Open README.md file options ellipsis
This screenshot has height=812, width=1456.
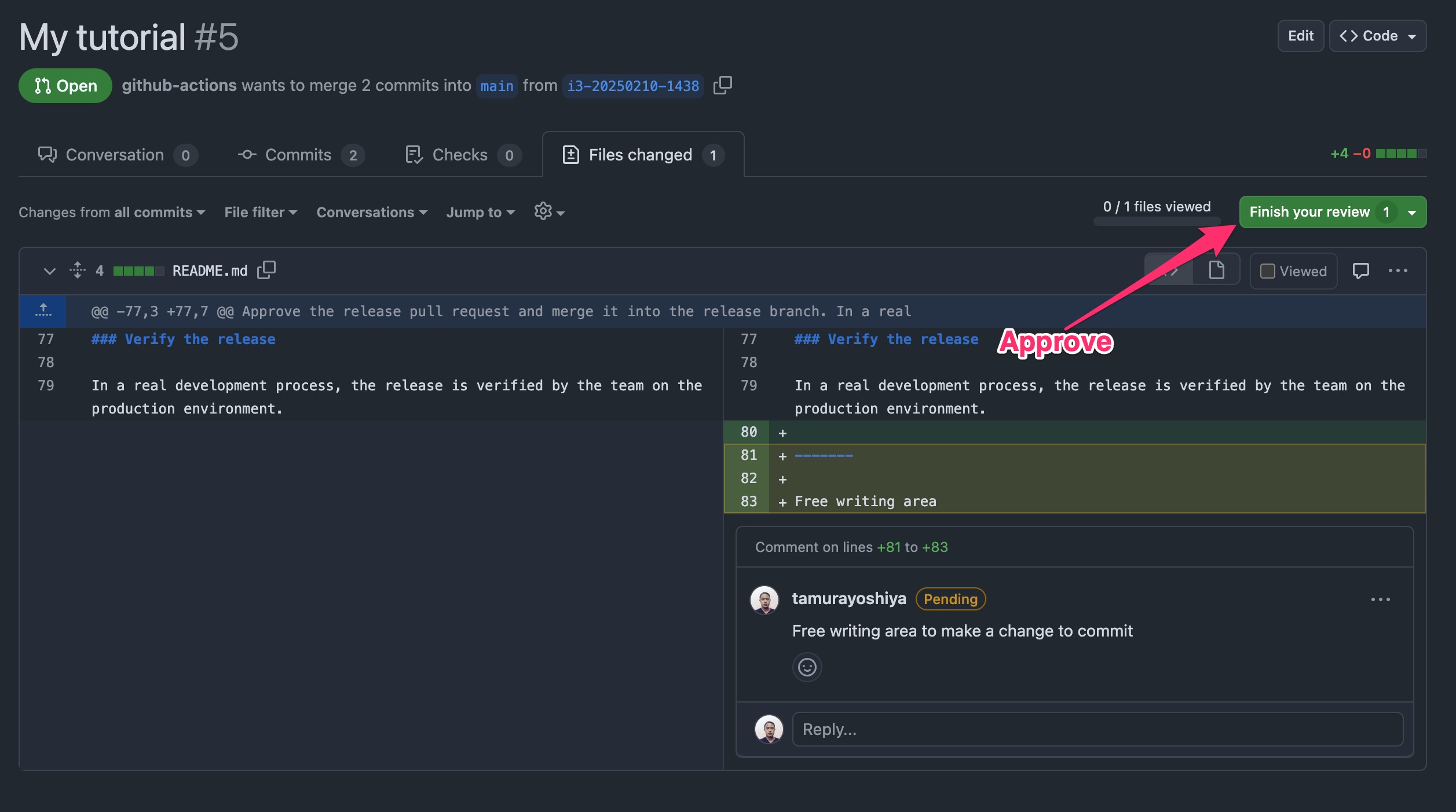[1398, 270]
